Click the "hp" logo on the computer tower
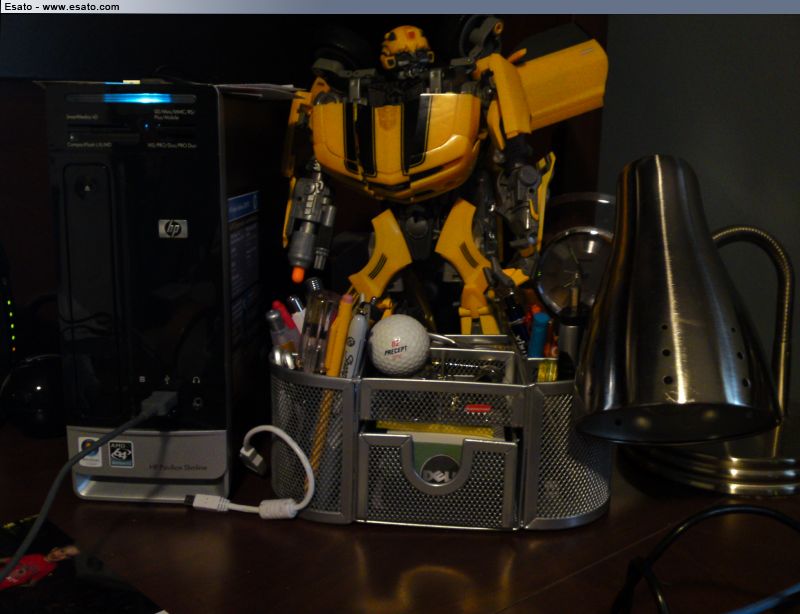Viewport: 800px width, 614px height. pyautogui.click(x=173, y=229)
